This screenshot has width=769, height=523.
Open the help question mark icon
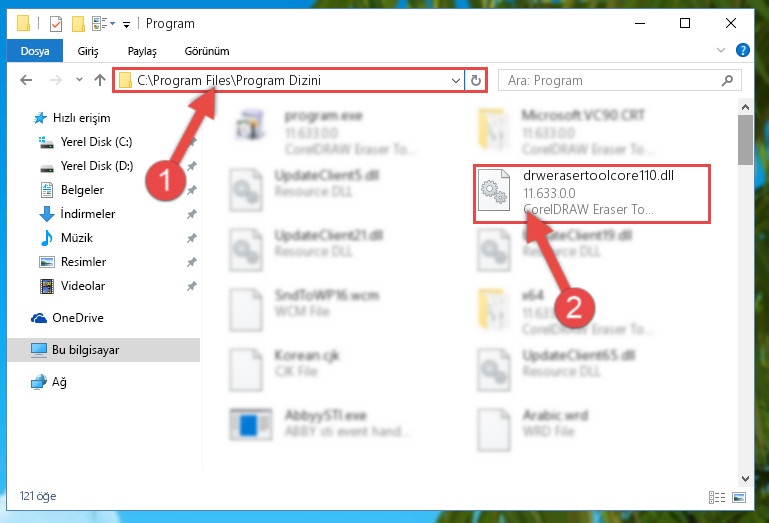click(x=743, y=50)
